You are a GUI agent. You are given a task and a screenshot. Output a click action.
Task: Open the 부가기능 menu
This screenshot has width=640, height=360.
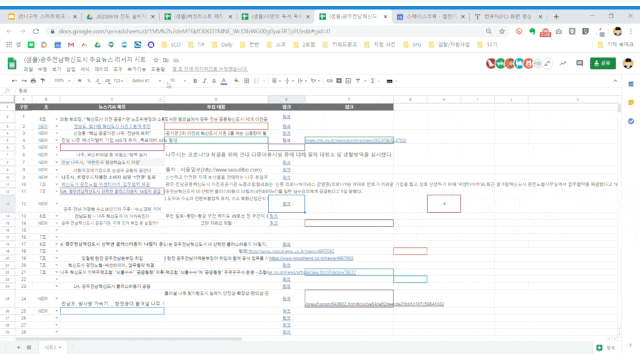[x=136, y=69]
